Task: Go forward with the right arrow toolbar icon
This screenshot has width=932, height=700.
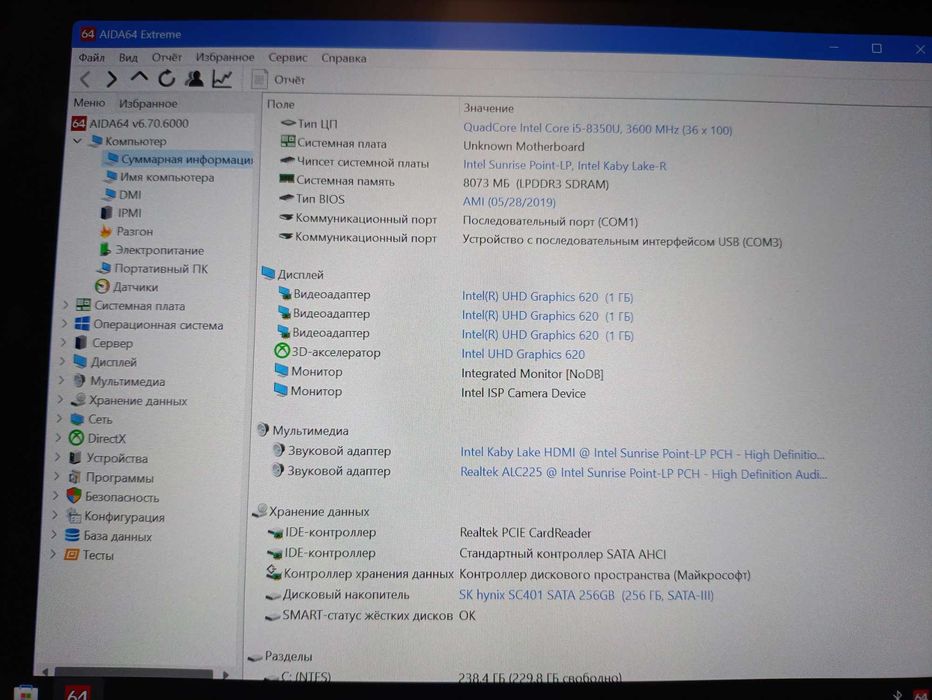Action: (112, 78)
